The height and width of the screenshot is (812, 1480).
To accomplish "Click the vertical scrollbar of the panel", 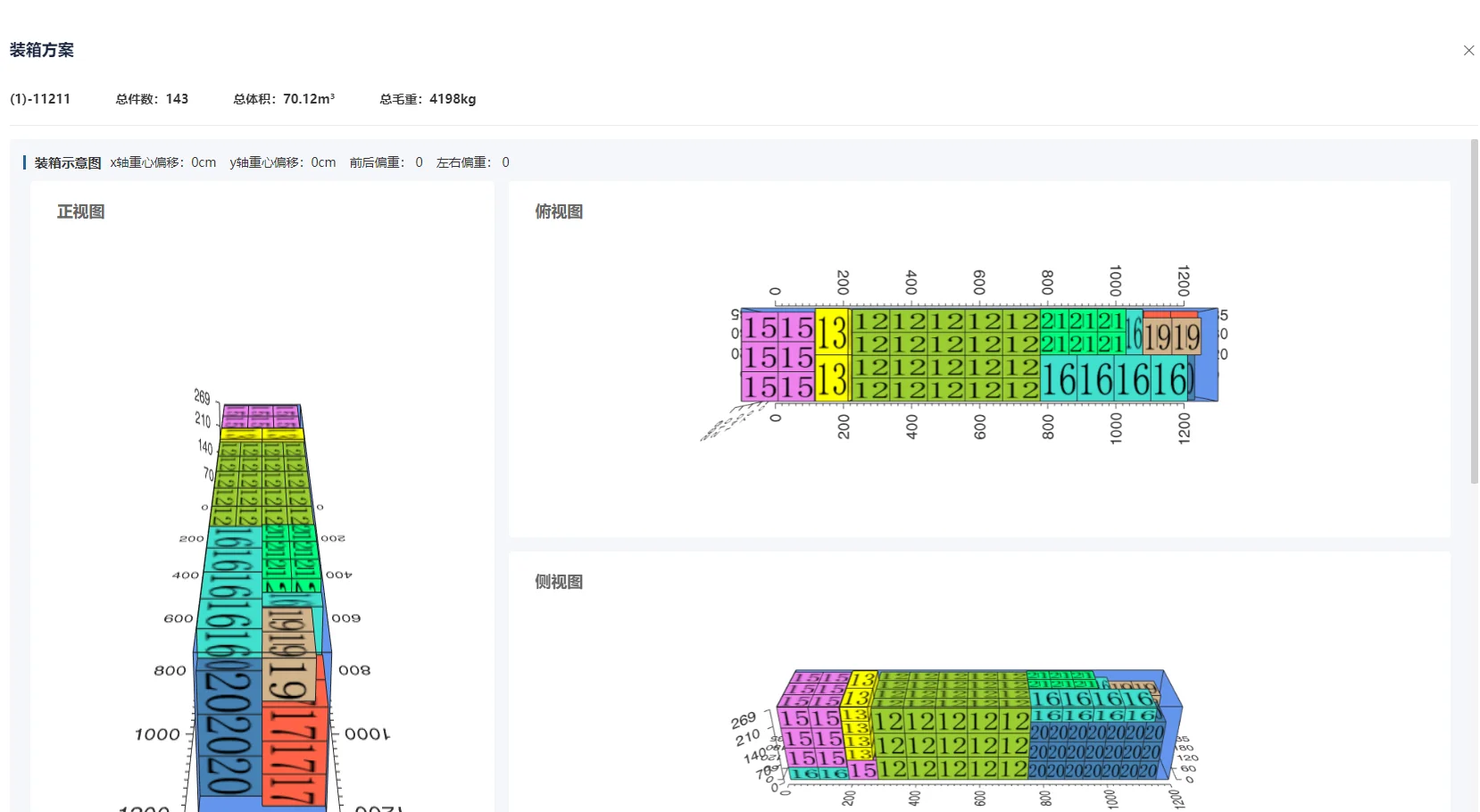I will [1474, 311].
